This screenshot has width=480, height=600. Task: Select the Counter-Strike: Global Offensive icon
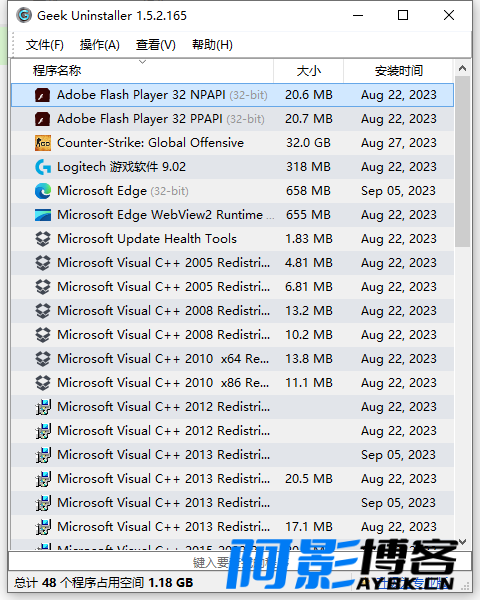[x=42, y=143]
